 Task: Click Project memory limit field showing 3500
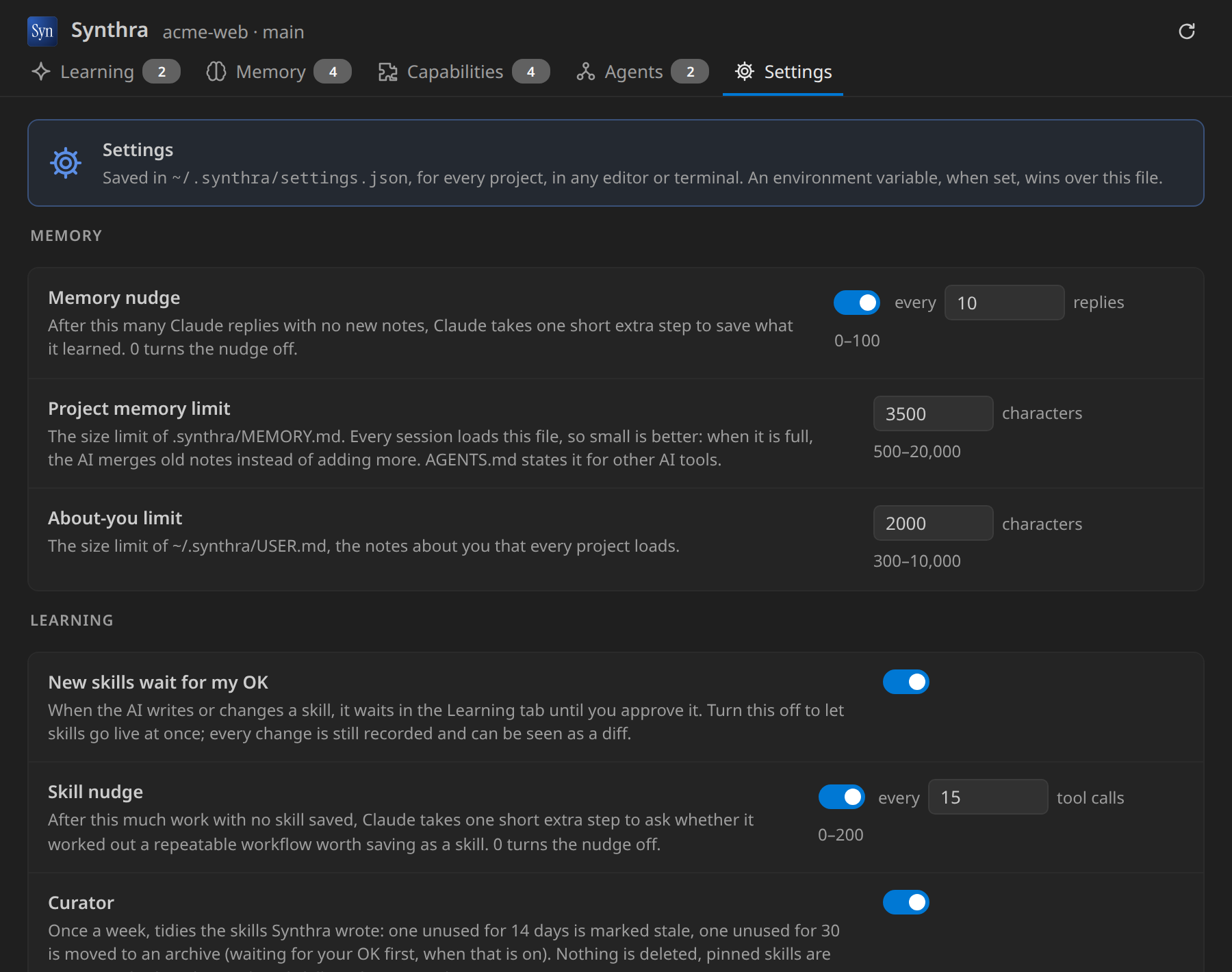933,413
